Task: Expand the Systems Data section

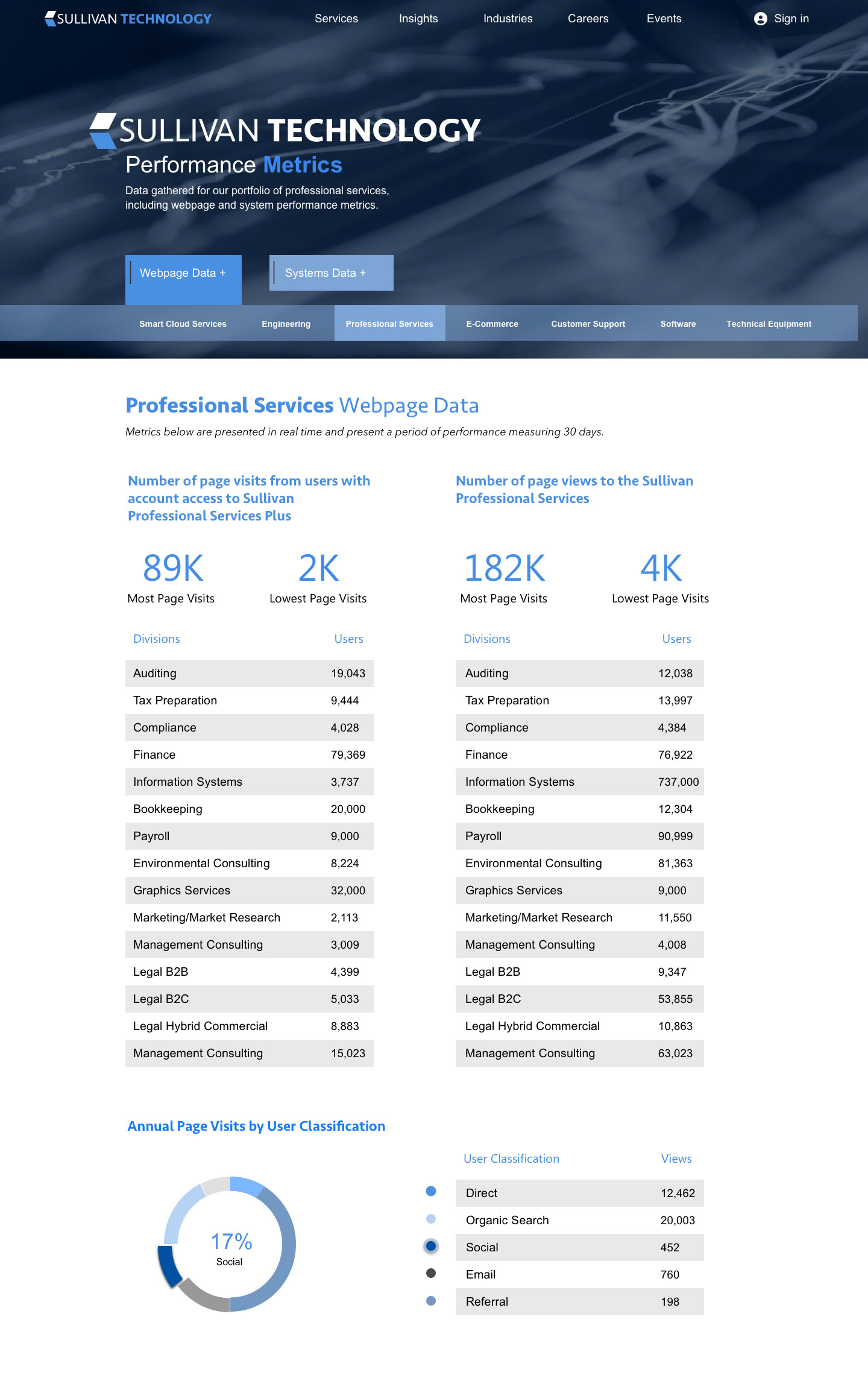Action: [x=331, y=273]
